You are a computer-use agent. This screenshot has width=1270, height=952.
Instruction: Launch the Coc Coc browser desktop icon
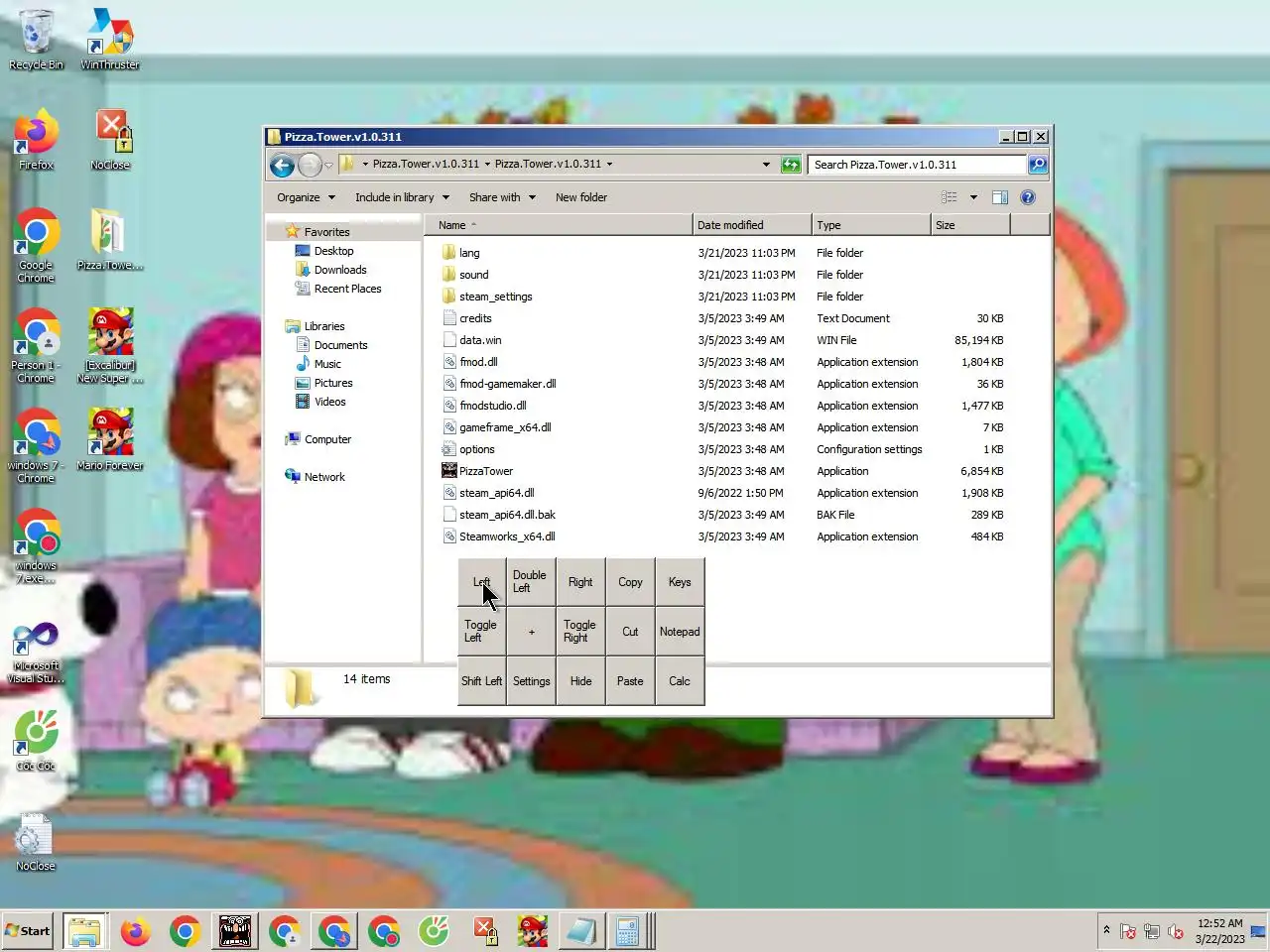36,741
